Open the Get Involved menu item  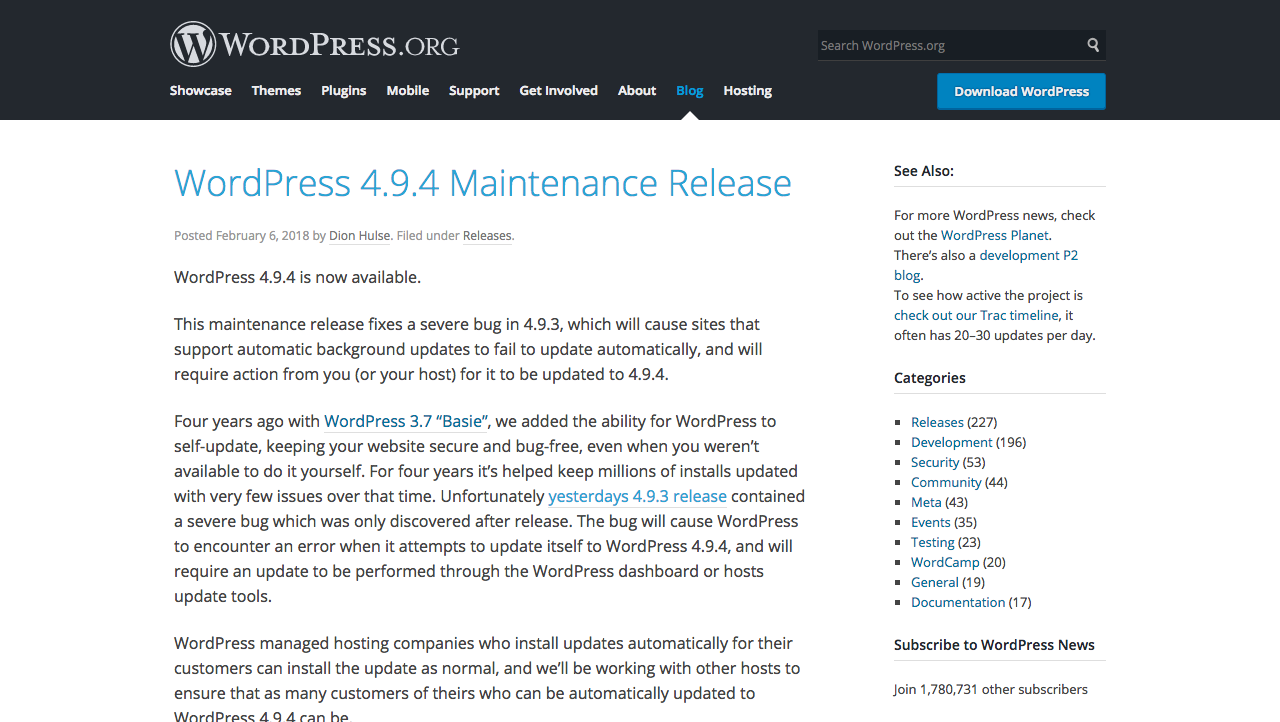click(558, 90)
